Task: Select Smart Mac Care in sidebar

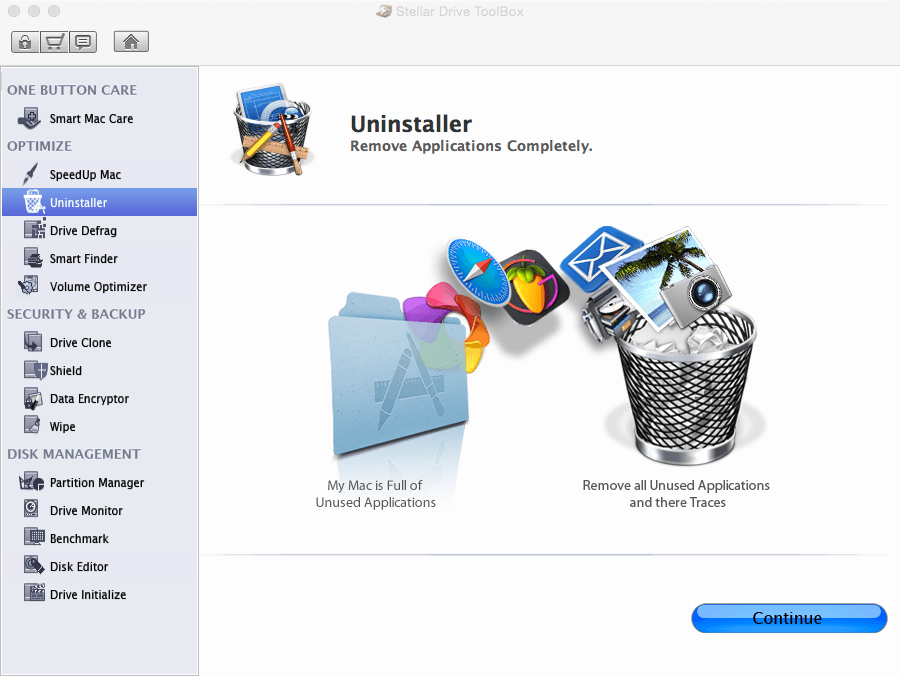Action: pyautogui.click(x=91, y=119)
